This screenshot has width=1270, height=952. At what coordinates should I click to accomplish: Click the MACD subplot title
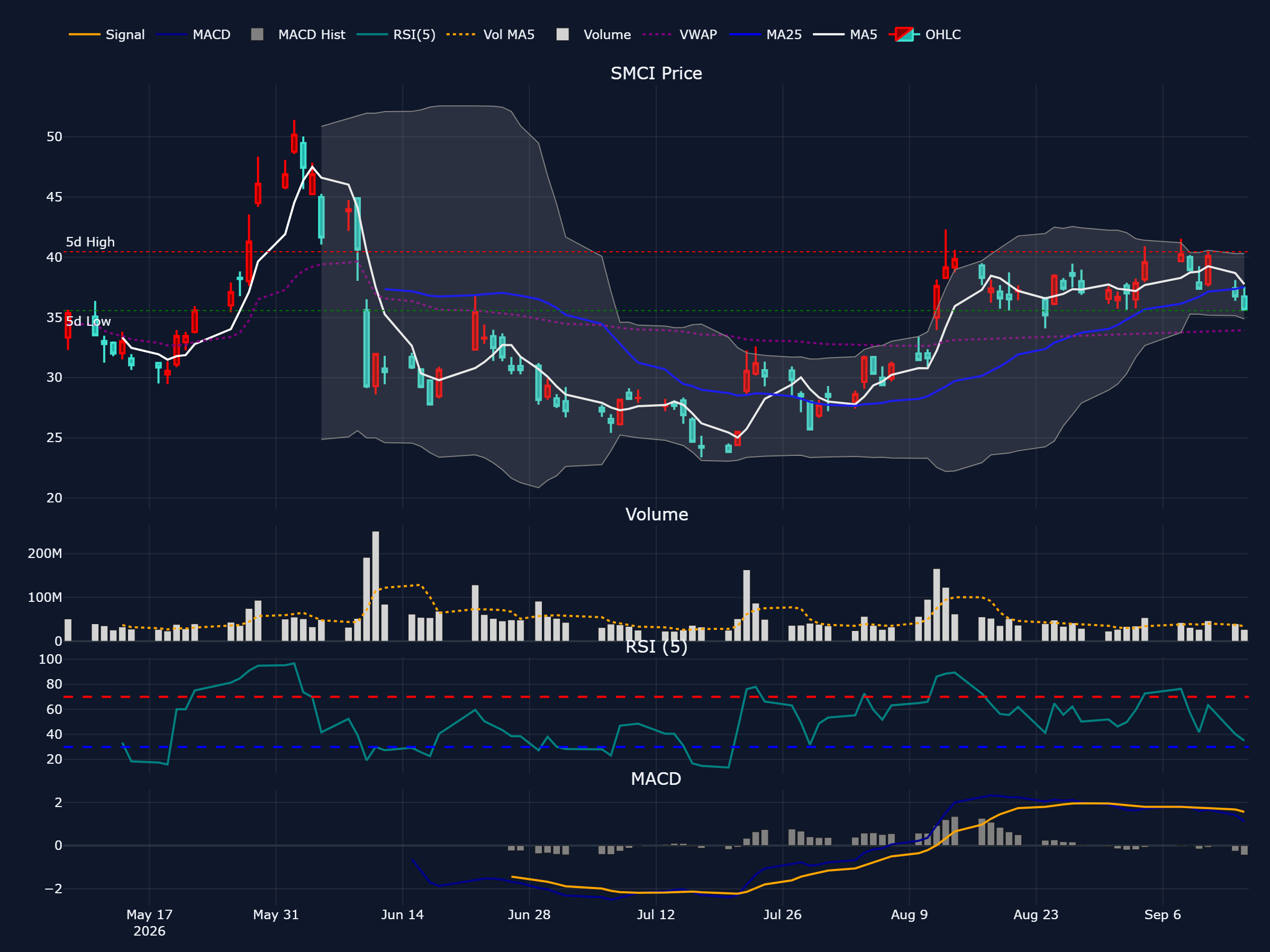click(656, 779)
